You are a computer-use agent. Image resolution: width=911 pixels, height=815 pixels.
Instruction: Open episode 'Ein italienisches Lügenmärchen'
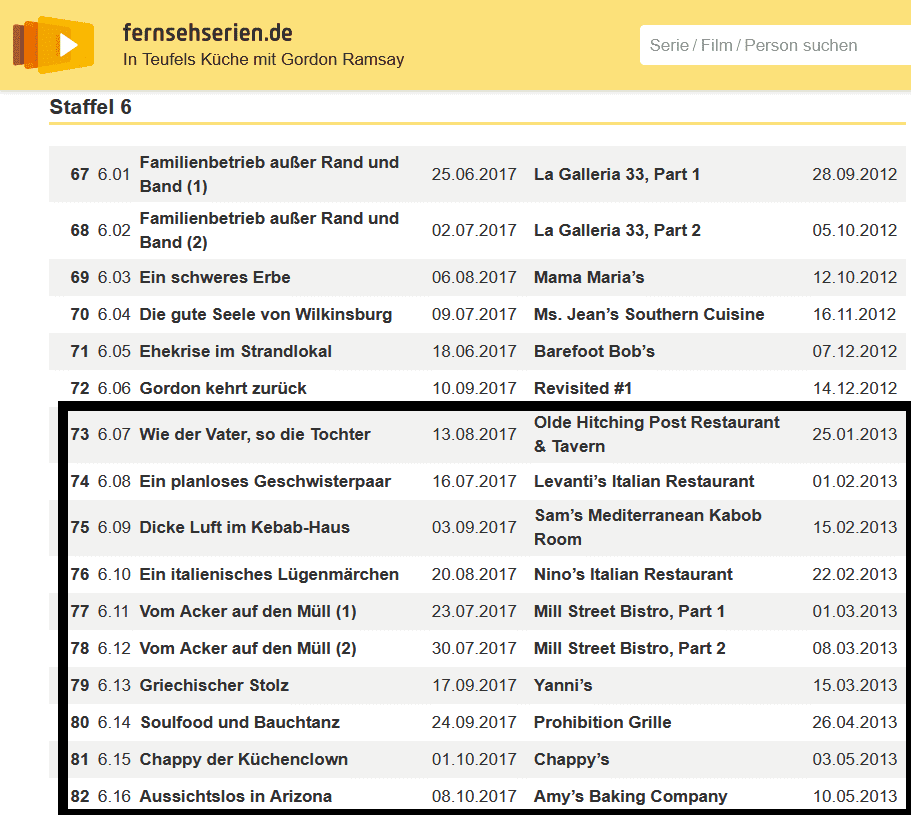click(x=269, y=574)
